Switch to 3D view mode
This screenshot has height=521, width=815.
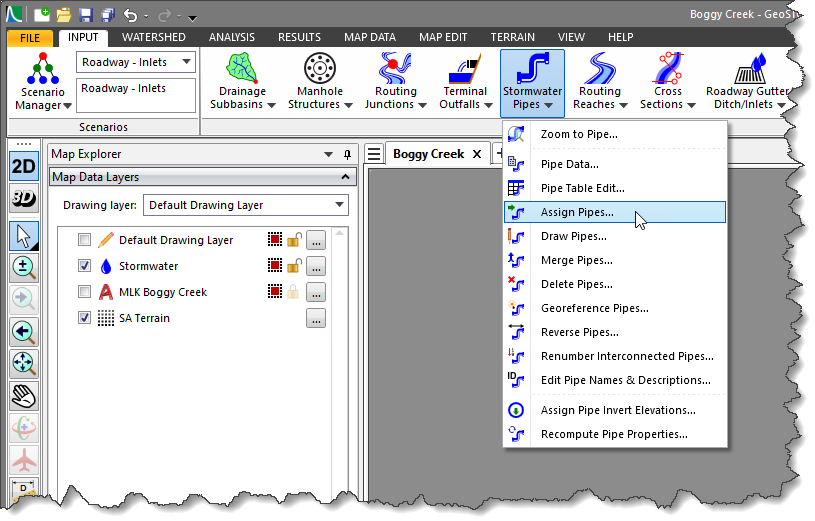(23, 198)
